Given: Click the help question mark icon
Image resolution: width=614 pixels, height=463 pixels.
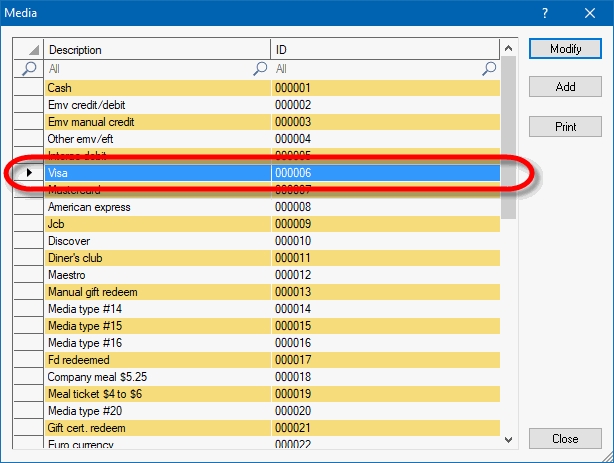Looking at the screenshot, I should pos(545,13).
